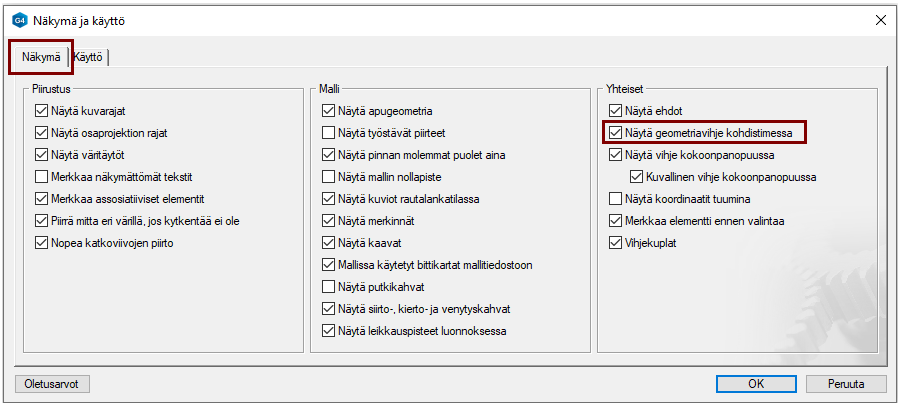Enable Näytä koordinaatit tuumina
Screen dimensions: 899x407
[616, 199]
